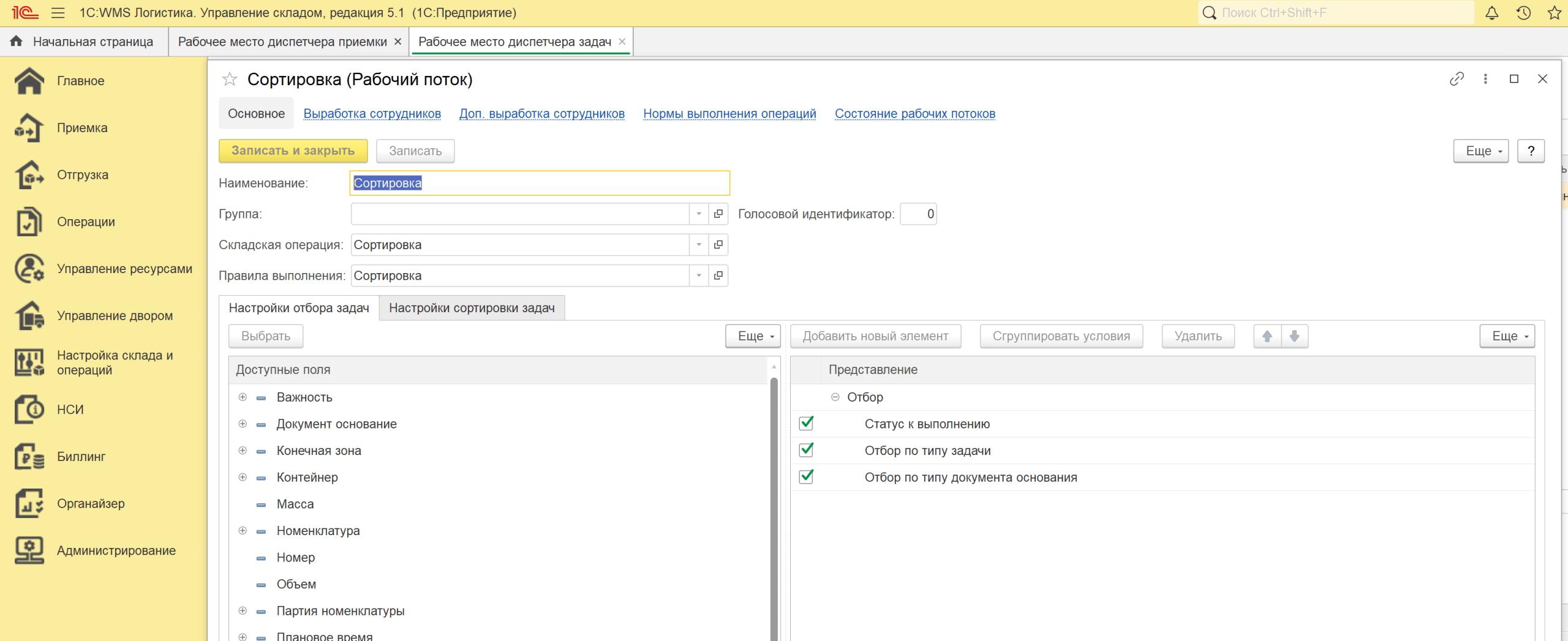Uncheck the Статус к выполнению filter
Viewport: 1568px width, 641px height.
[x=806, y=424]
